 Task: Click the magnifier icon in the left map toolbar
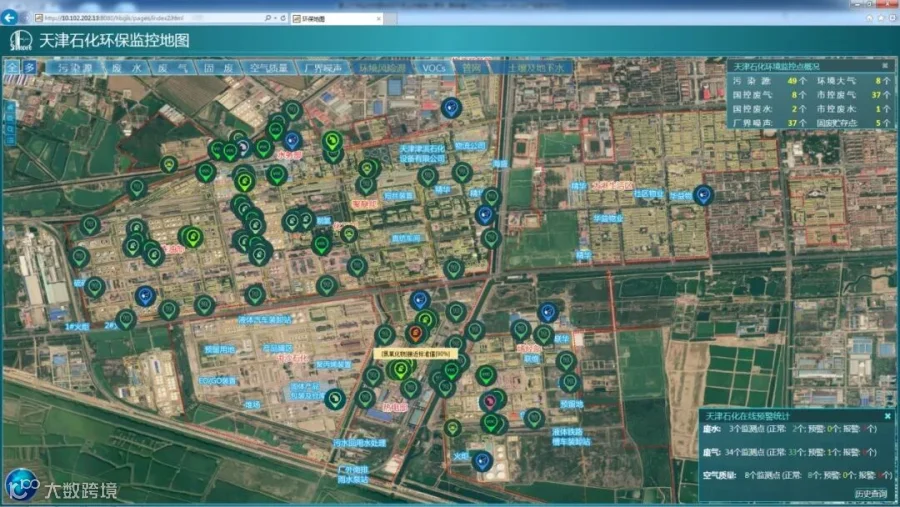pos(10,129)
